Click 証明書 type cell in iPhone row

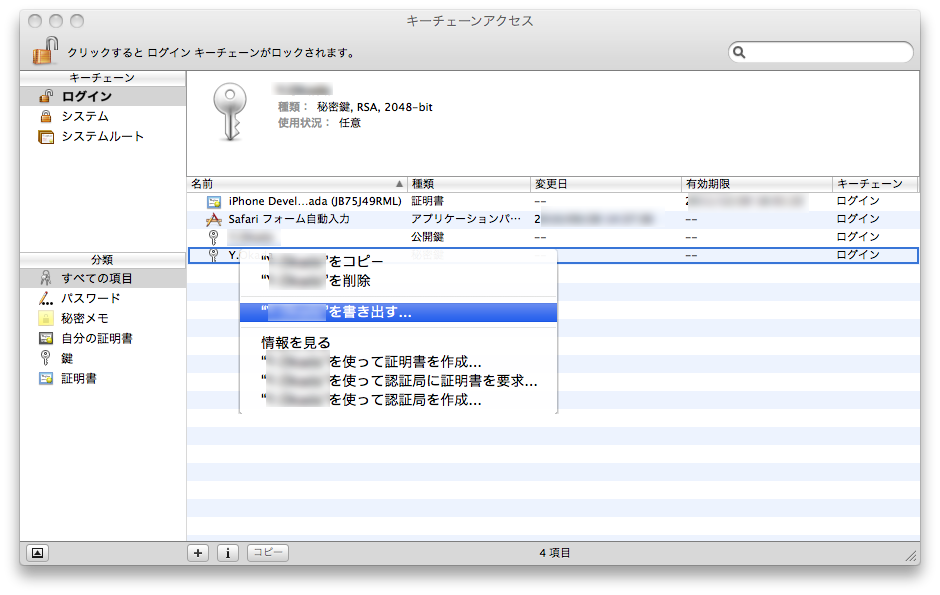tap(427, 201)
